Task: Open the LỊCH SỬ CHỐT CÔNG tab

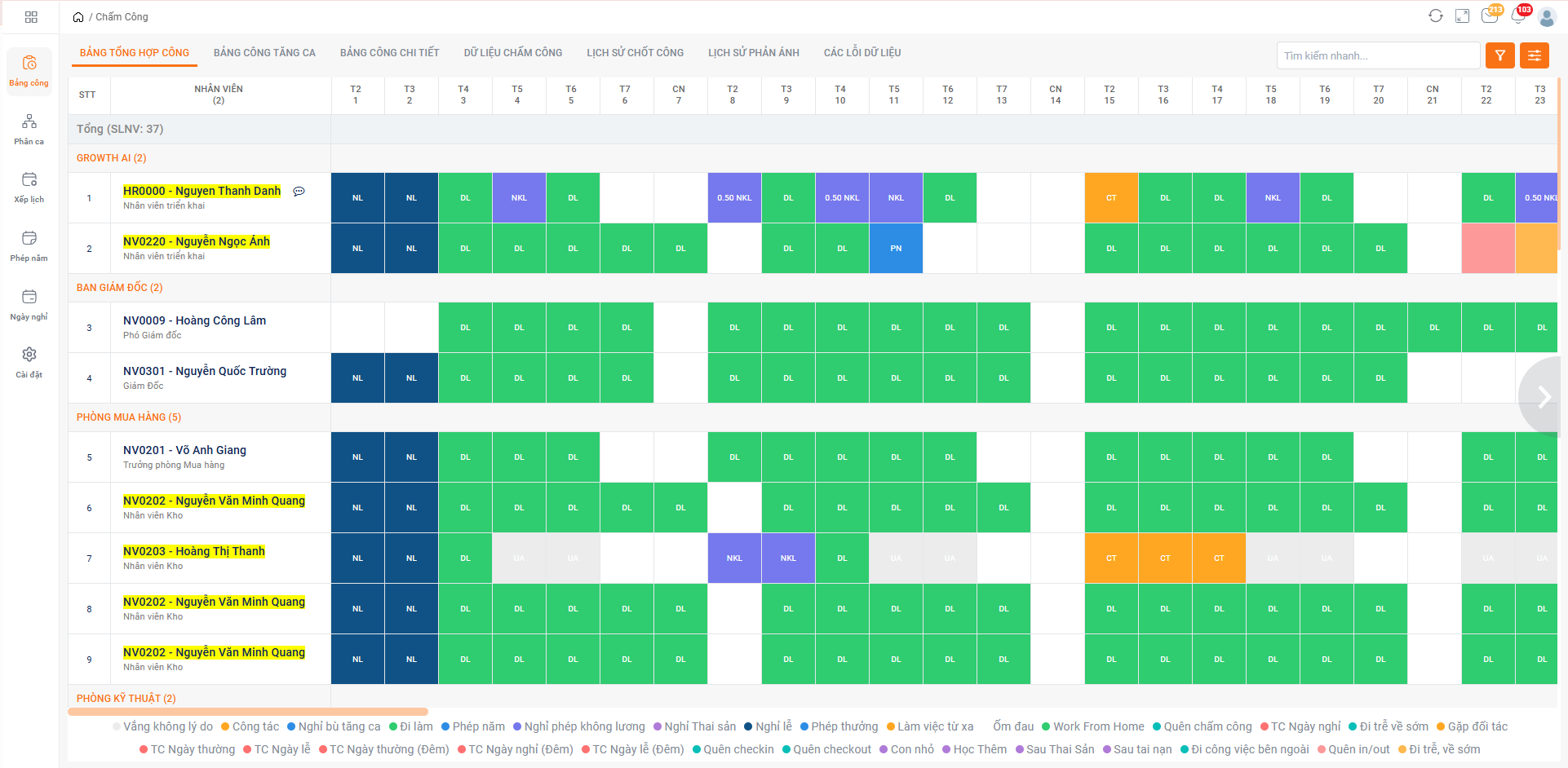Action: 635,53
